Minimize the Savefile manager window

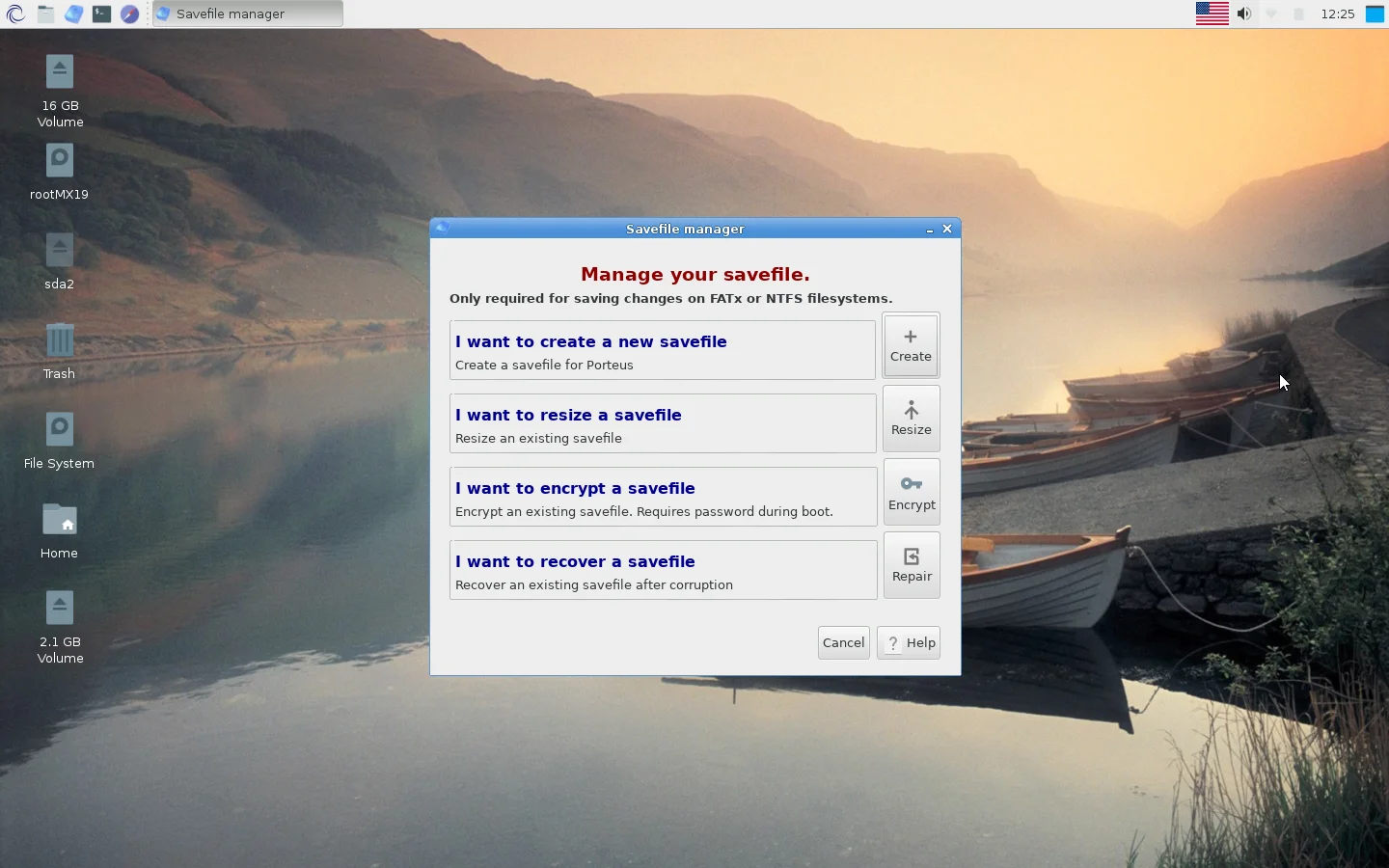929,229
